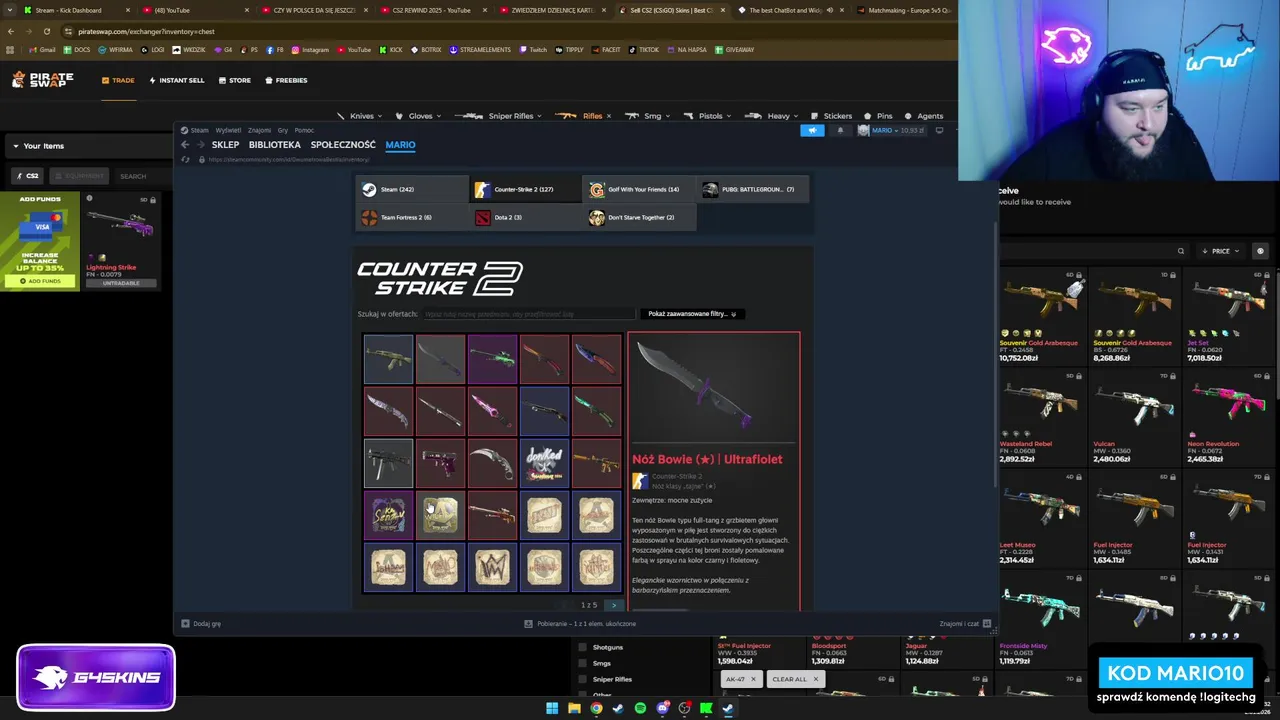Click the PirateSwap settings icon beside PRICE

1260,251
